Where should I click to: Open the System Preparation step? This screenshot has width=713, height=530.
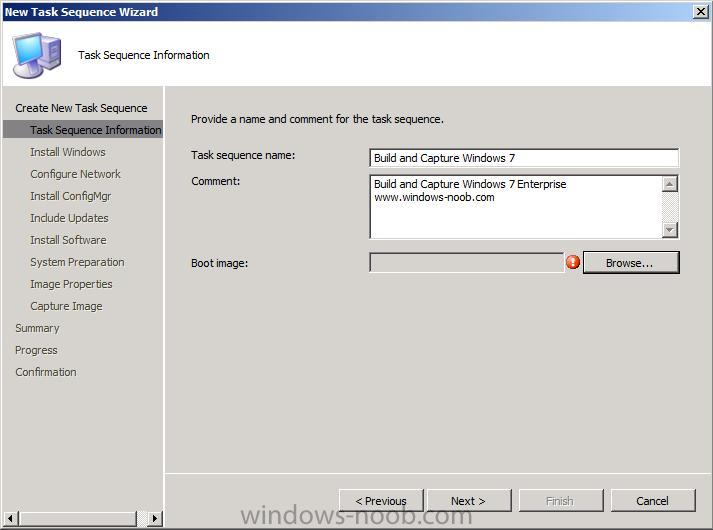click(77, 262)
